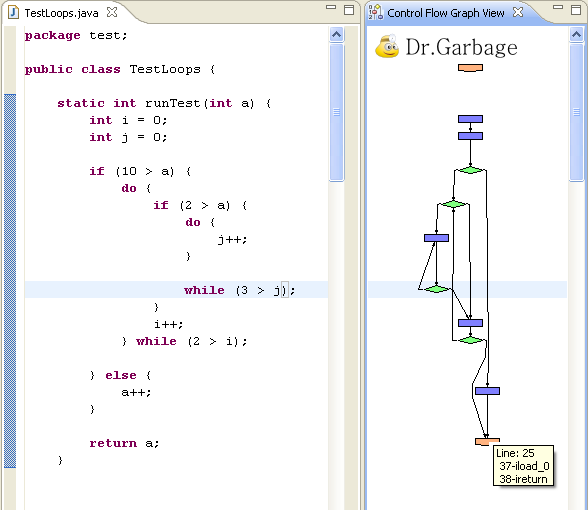
Task: Select the Control Flow Graph View tab
Action: point(446,13)
